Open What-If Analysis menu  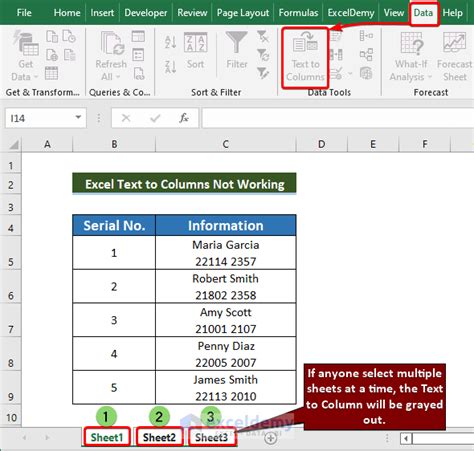pos(411,57)
